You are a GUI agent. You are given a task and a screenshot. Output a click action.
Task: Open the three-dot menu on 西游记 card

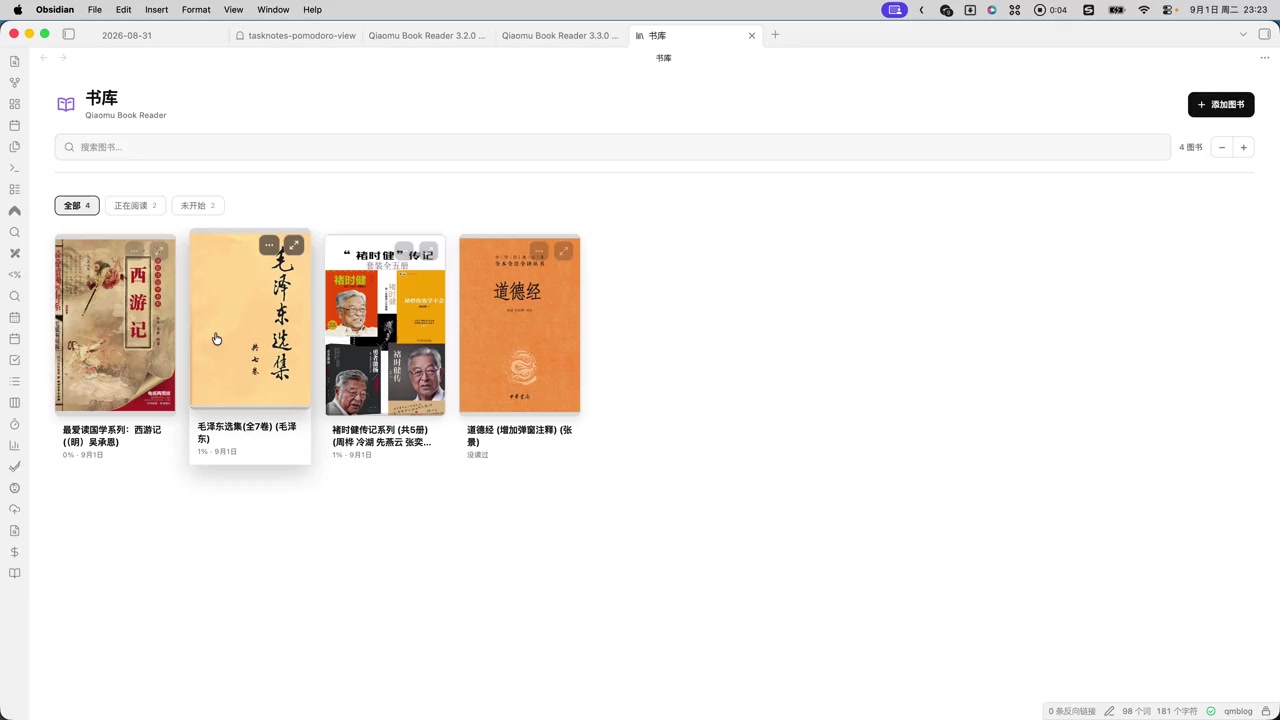click(134, 251)
